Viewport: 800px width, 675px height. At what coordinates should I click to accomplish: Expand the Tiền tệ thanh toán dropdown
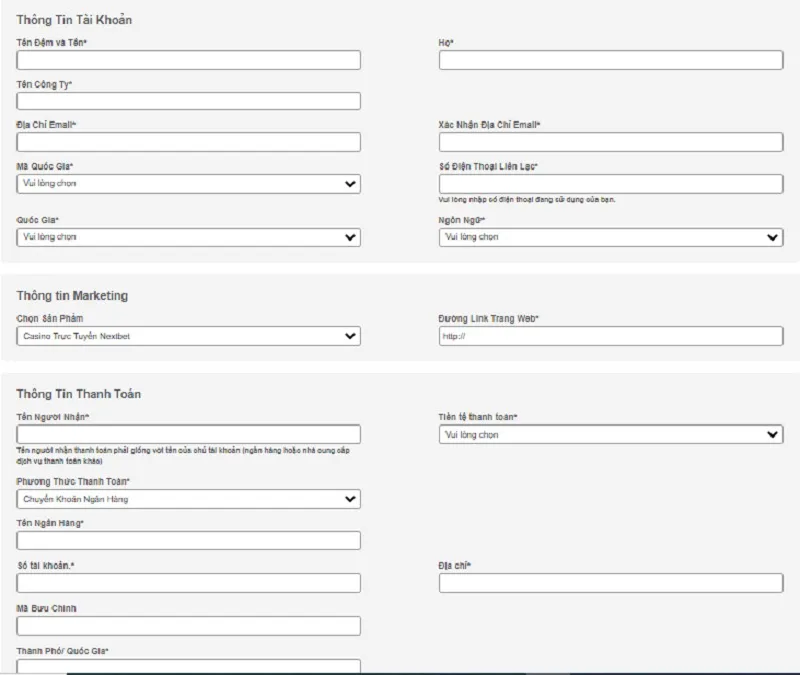[610, 434]
